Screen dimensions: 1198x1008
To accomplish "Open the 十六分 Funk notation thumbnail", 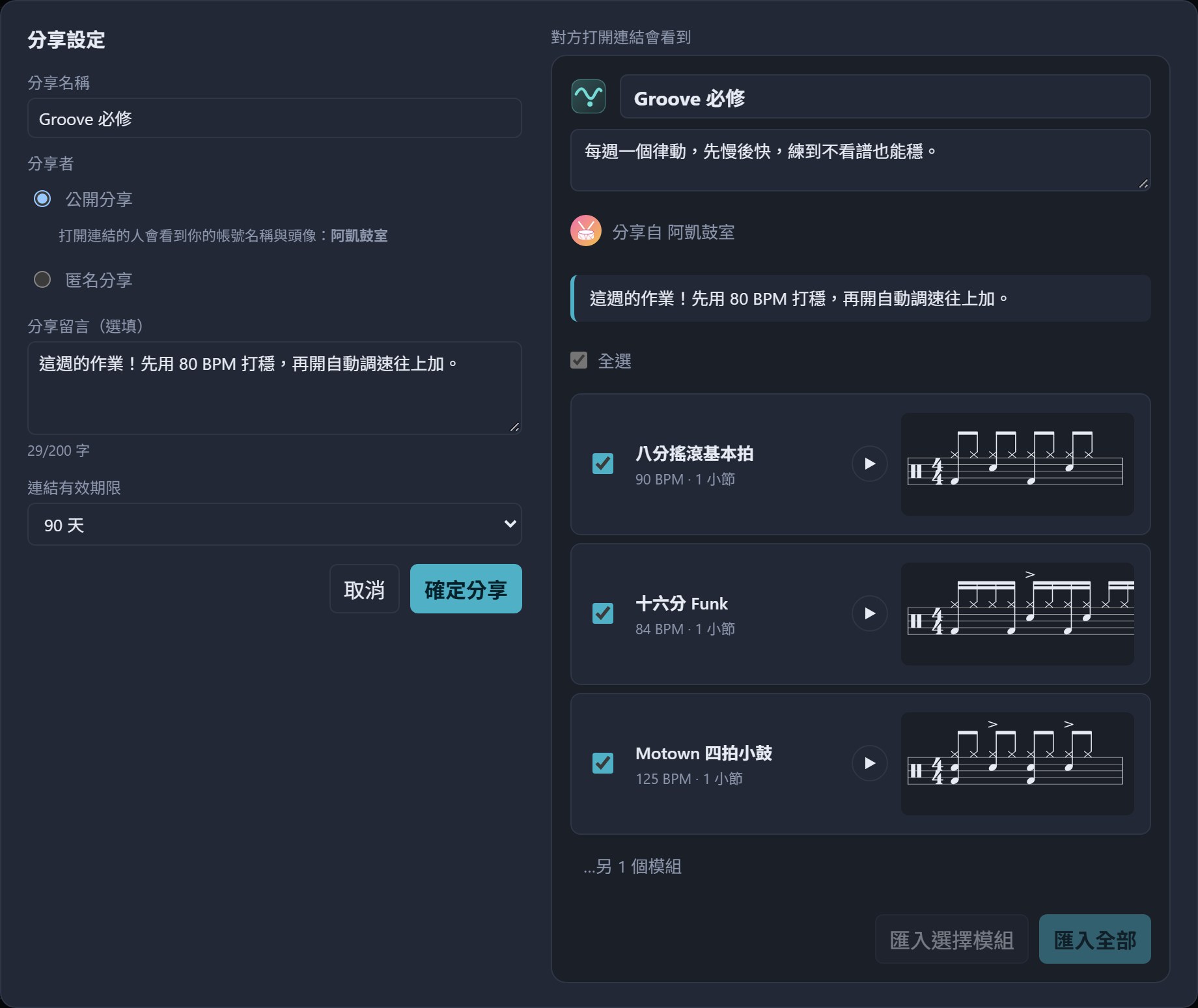I will tap(1017, 613).
